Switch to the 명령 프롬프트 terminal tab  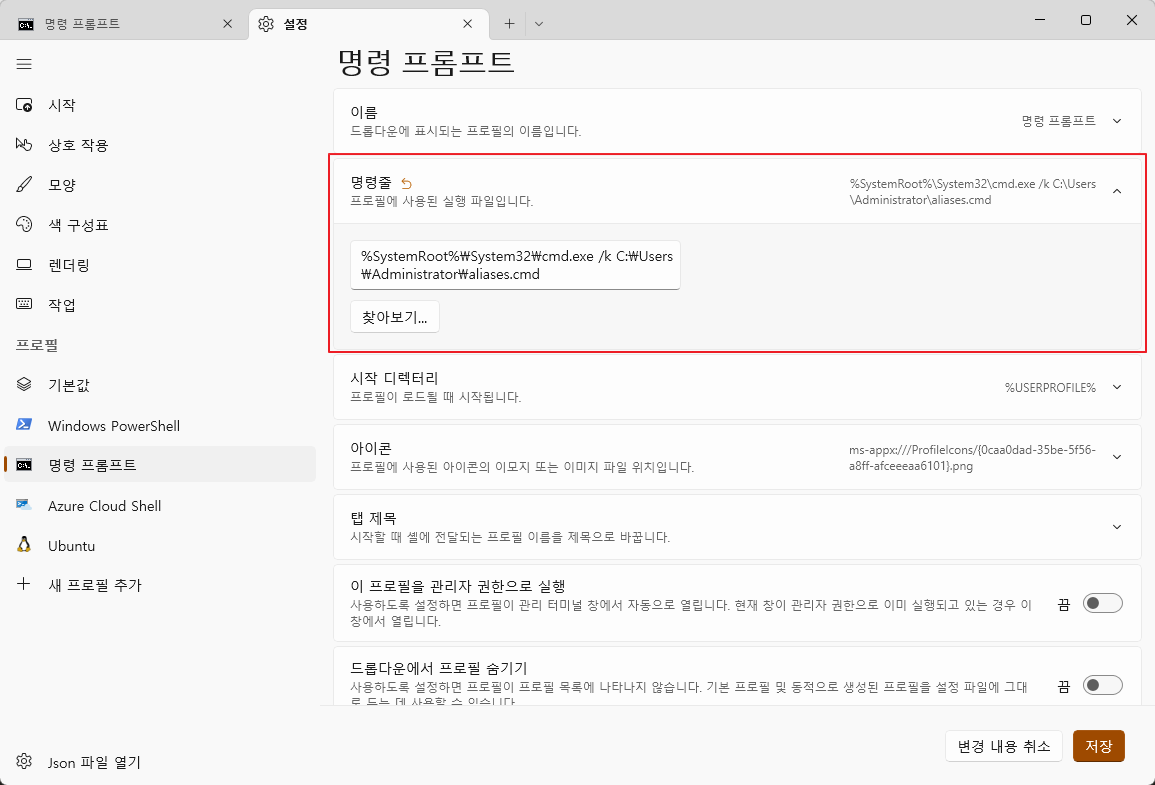point(120,22)
